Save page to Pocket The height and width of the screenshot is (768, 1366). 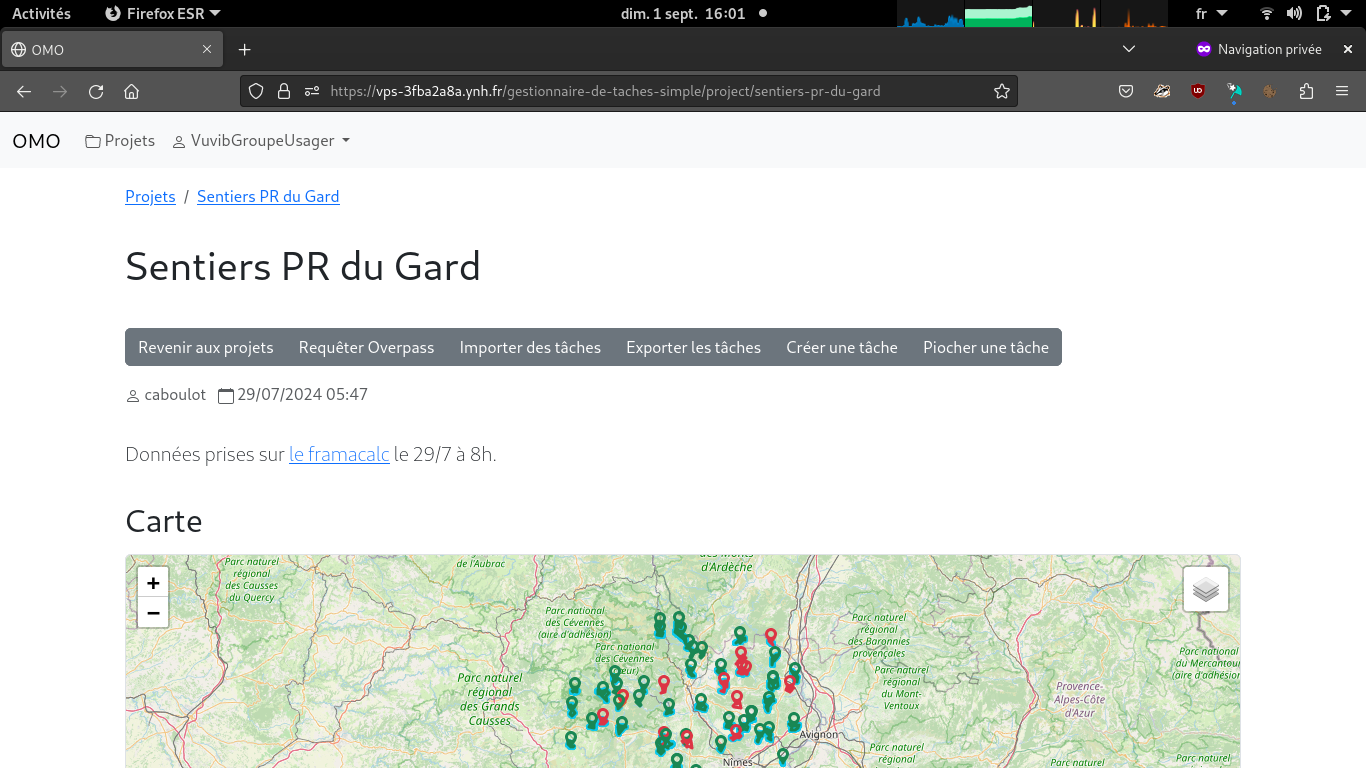click(x=1126, y=92)
